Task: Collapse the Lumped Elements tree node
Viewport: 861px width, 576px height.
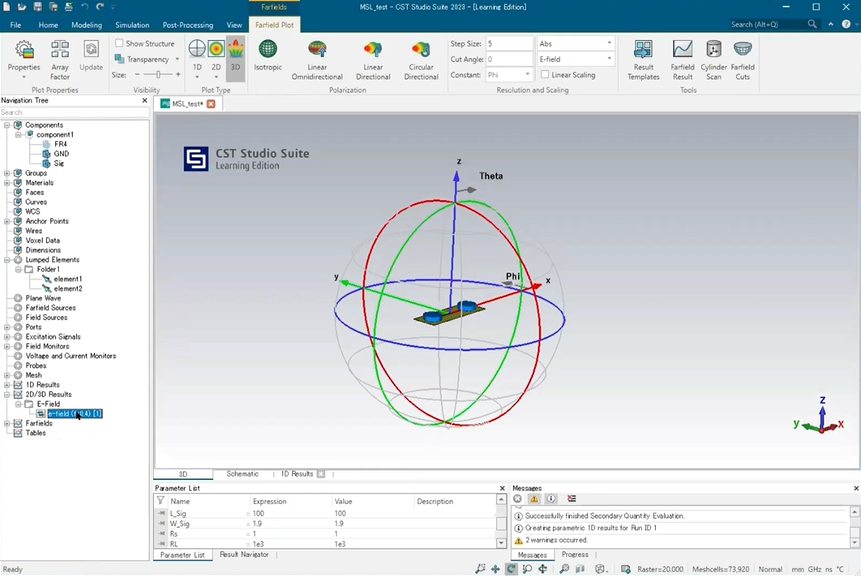Action: click(7, 260)
